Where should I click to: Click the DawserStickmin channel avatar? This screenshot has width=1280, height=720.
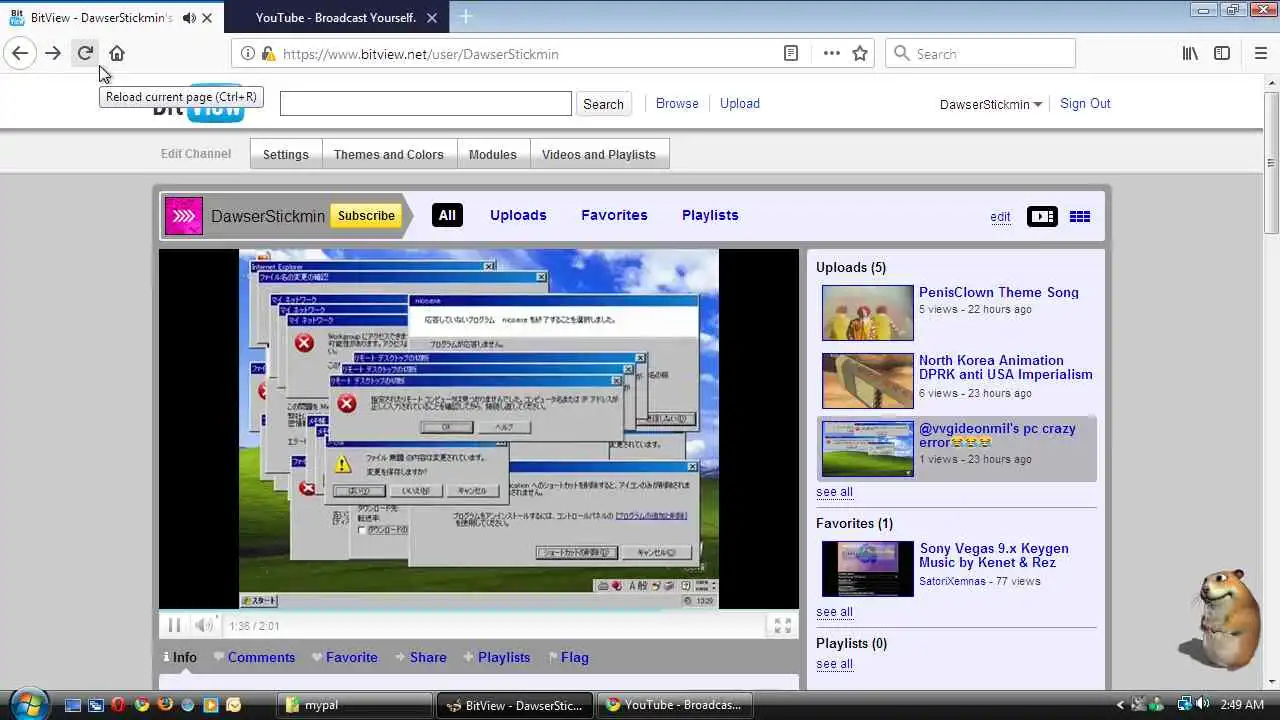pyautogui.click(x=184, y=215)
